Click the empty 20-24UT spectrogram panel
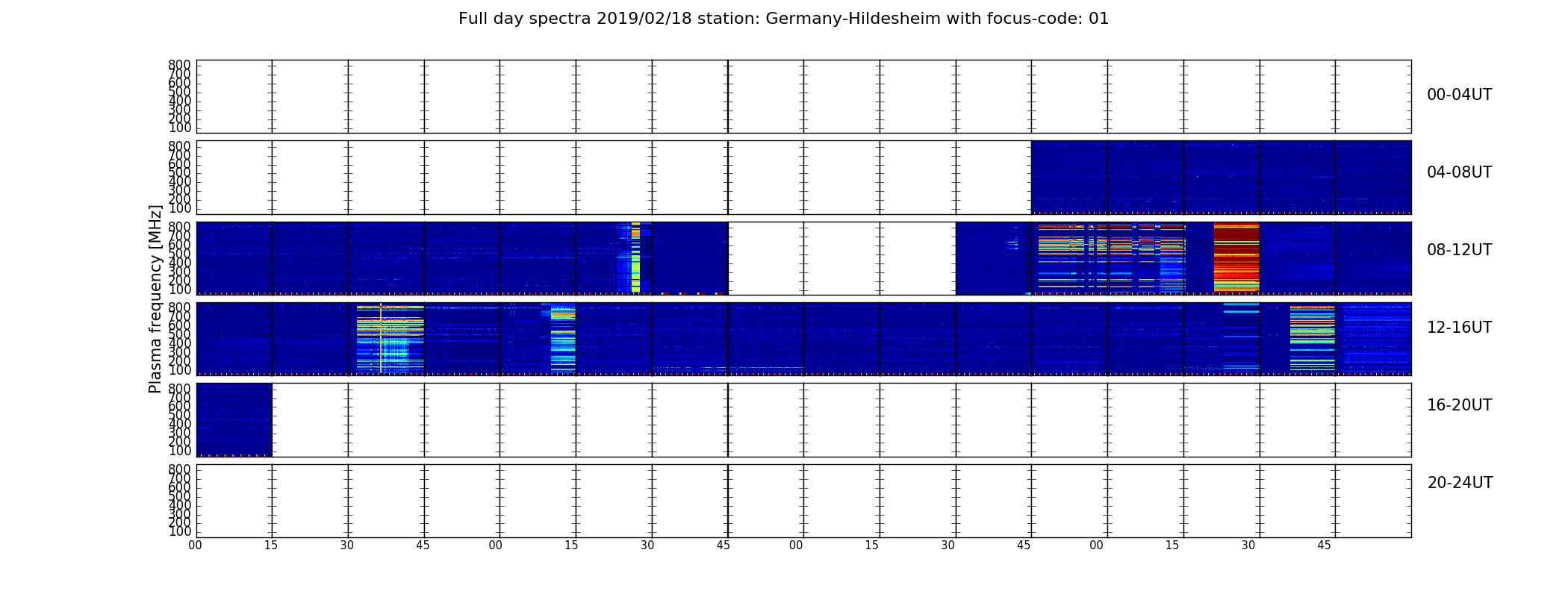Viewport: 1568px width, 597px height. pos(803,501)
